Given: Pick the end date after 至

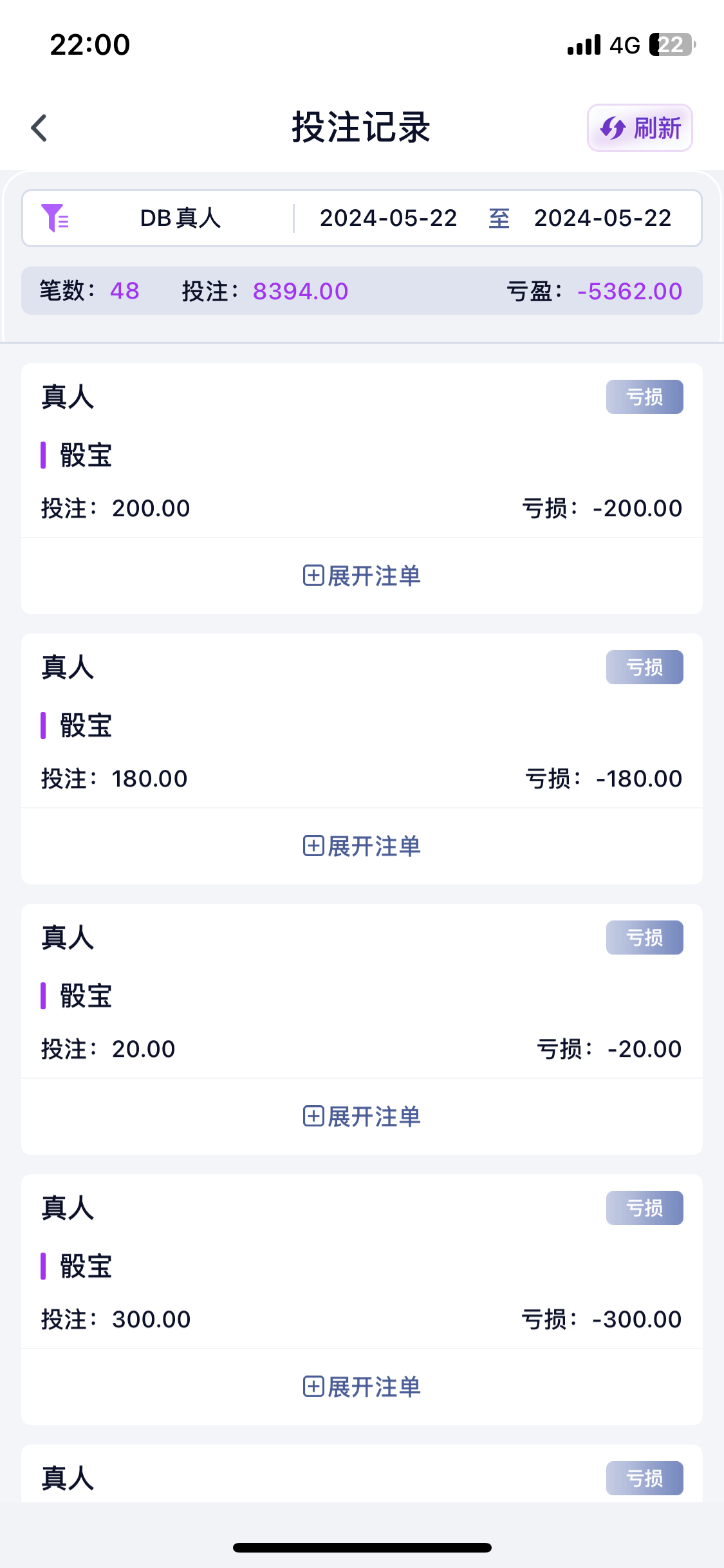Looking at the screenshot, I should tap(602, 218).
